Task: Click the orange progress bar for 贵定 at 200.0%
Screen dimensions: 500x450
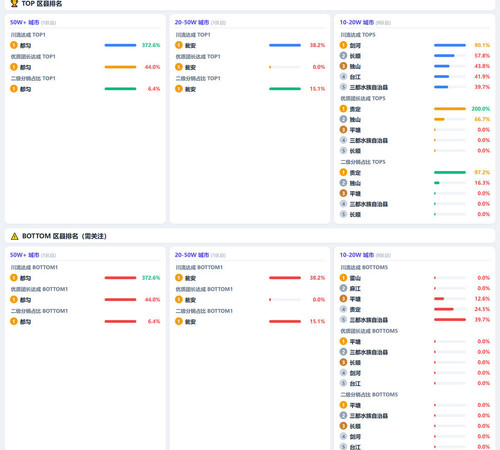Action: coord(450,109)
